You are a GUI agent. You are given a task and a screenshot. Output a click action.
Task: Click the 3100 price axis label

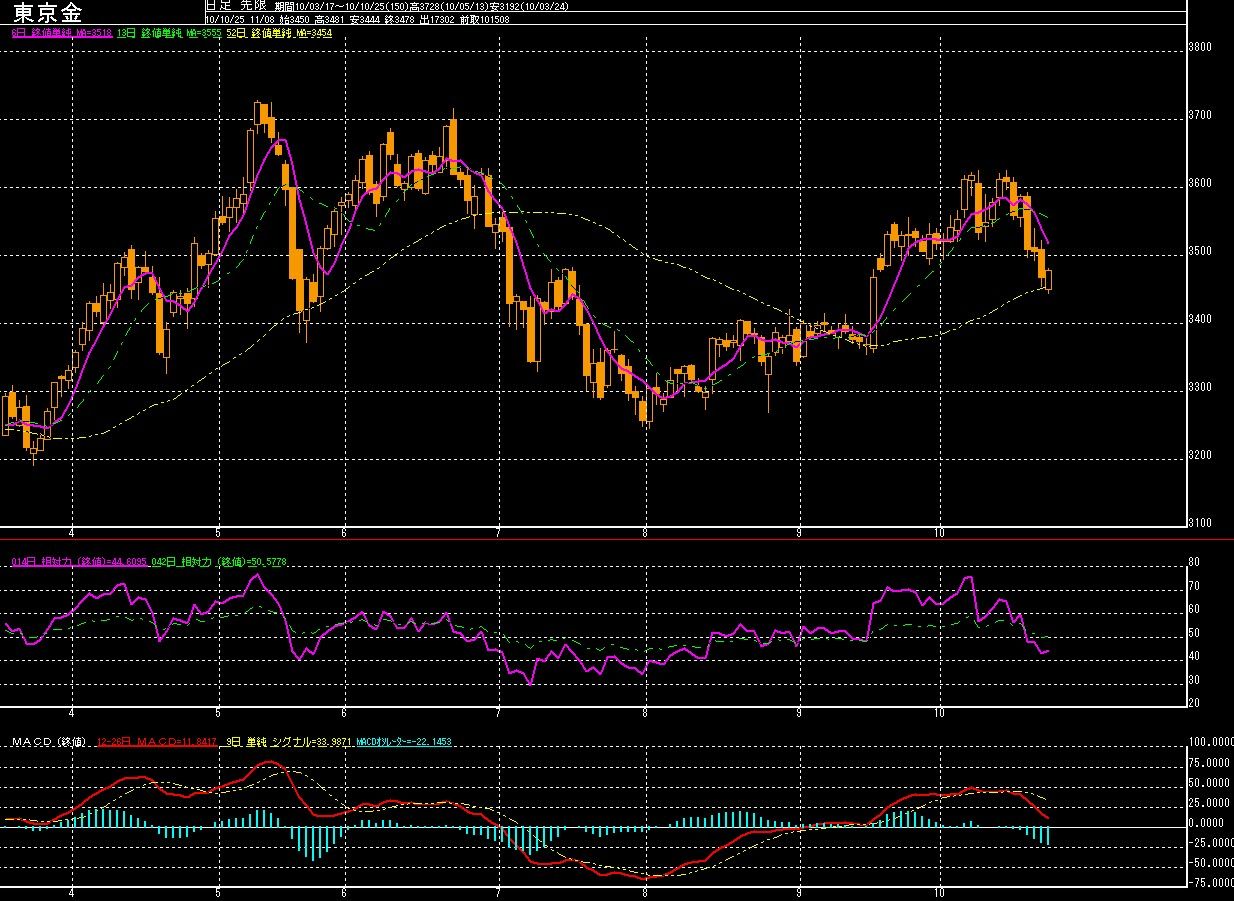coord(1200,522)
